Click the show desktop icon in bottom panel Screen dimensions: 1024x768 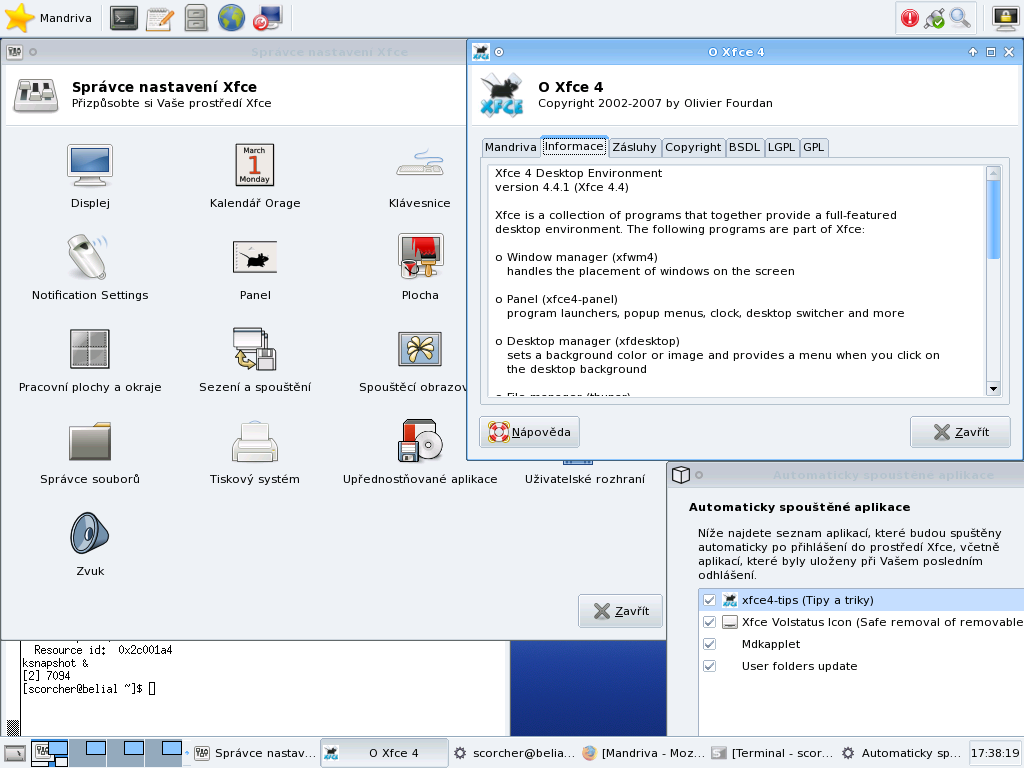tap(14, 753)
